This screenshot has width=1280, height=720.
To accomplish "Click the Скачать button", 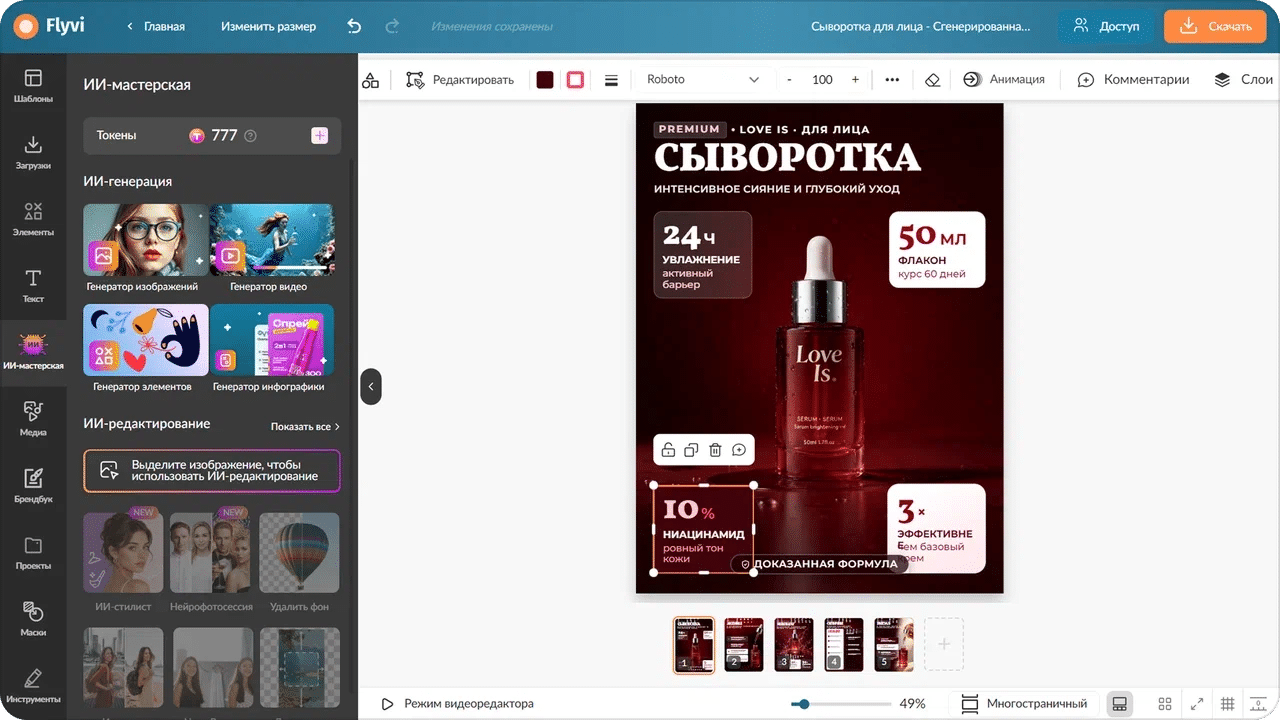I will click(x=1215, y=27).
